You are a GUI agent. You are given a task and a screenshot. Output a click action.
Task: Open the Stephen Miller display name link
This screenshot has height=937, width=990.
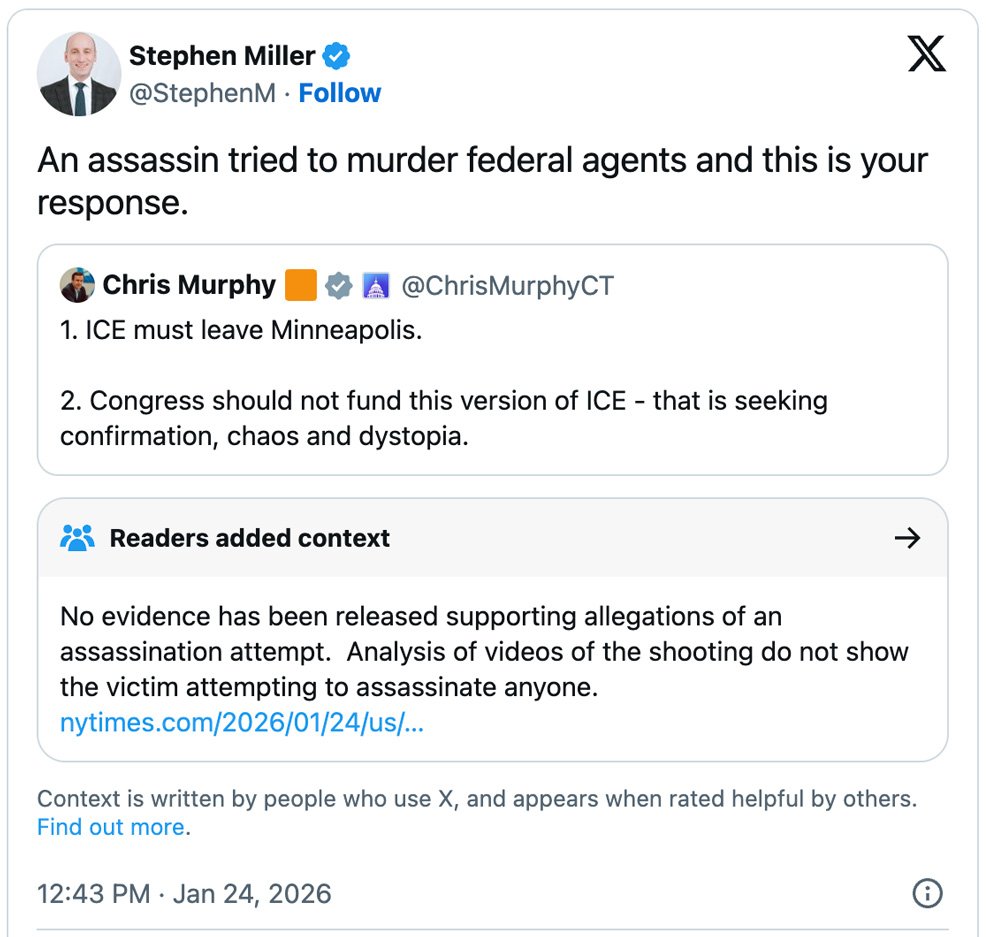click(x=222, y=56)
